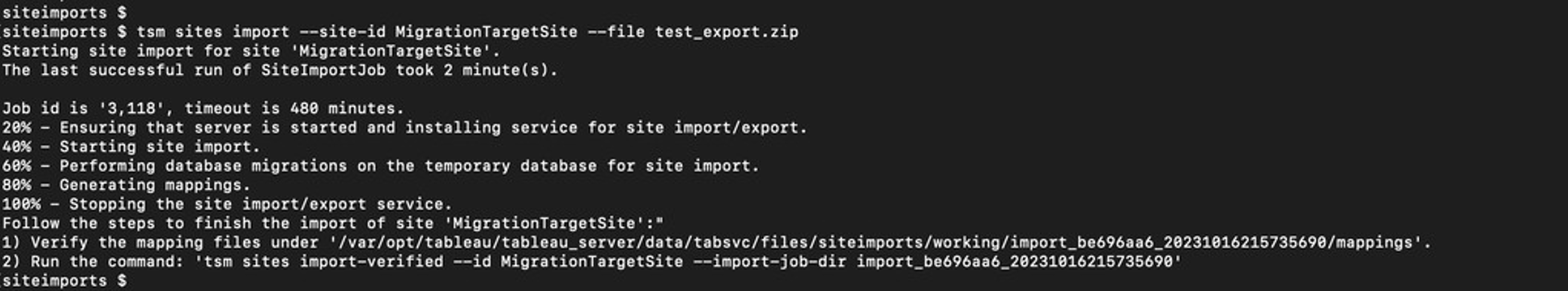Click the 40% Starting site import line
1568x291 pixels.
131,147
